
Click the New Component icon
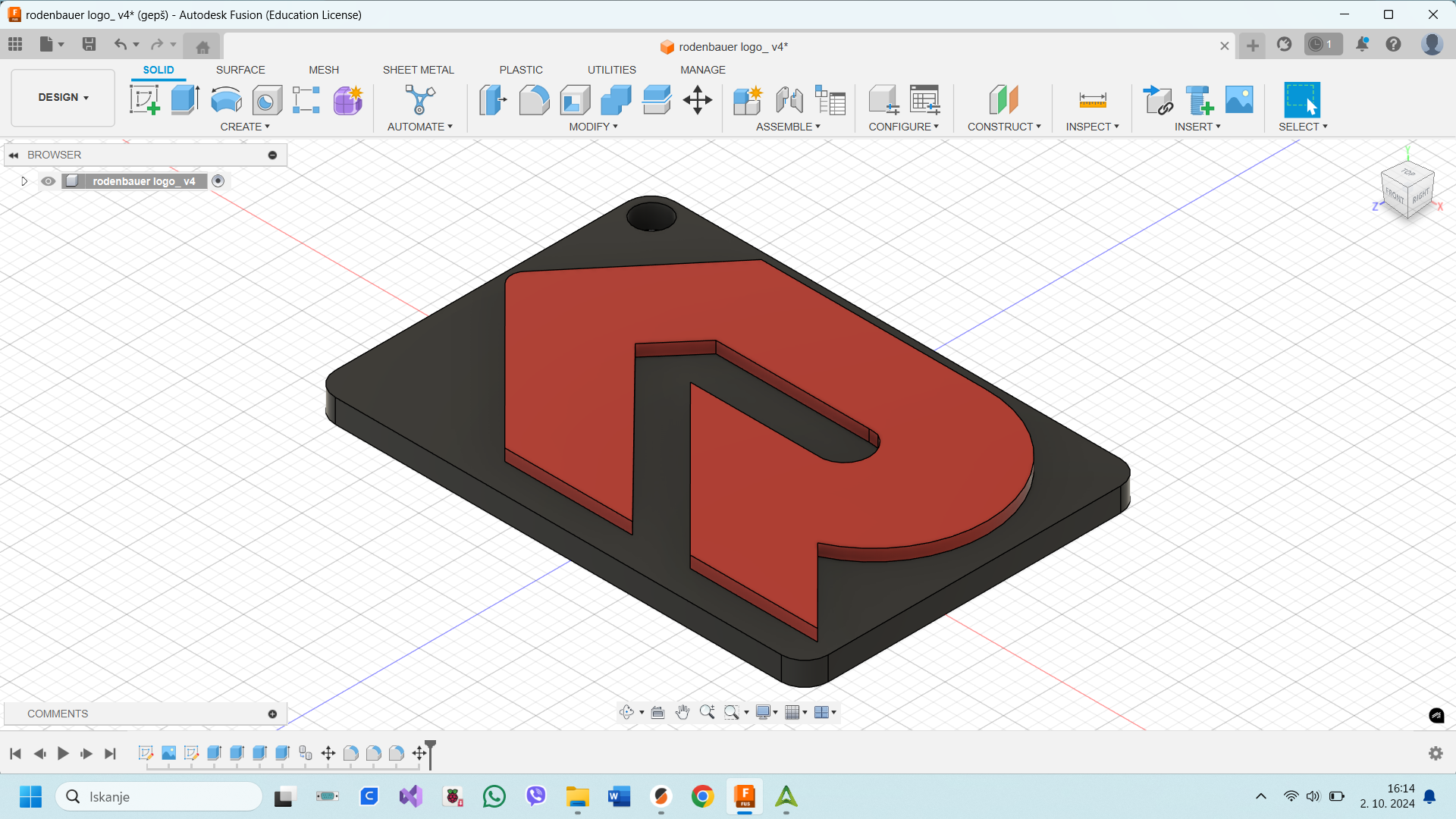click(x=748, y=100)
